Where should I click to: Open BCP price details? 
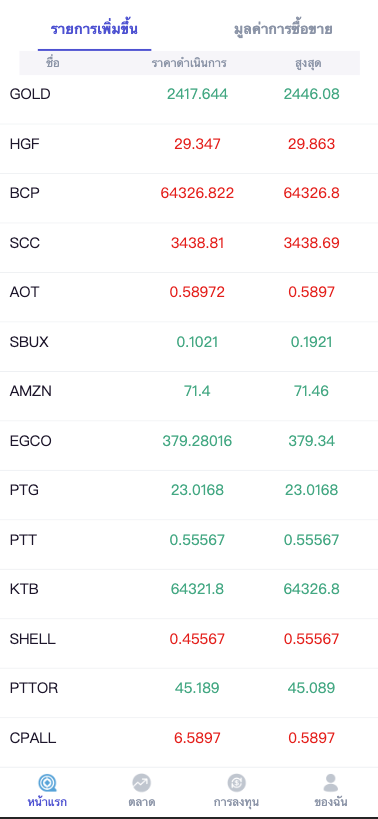(x=189, y=193)
